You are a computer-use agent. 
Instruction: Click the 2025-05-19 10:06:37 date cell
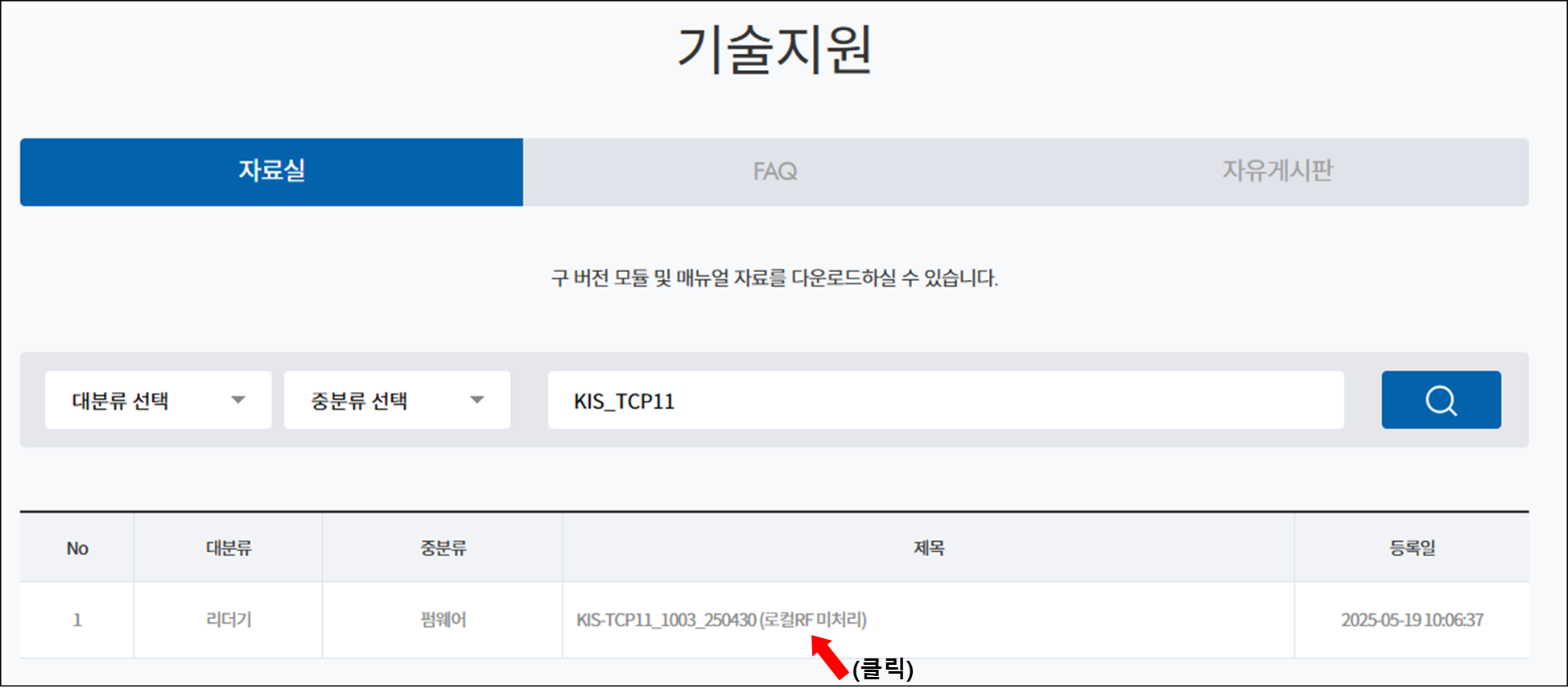(x=1412, y=620)
